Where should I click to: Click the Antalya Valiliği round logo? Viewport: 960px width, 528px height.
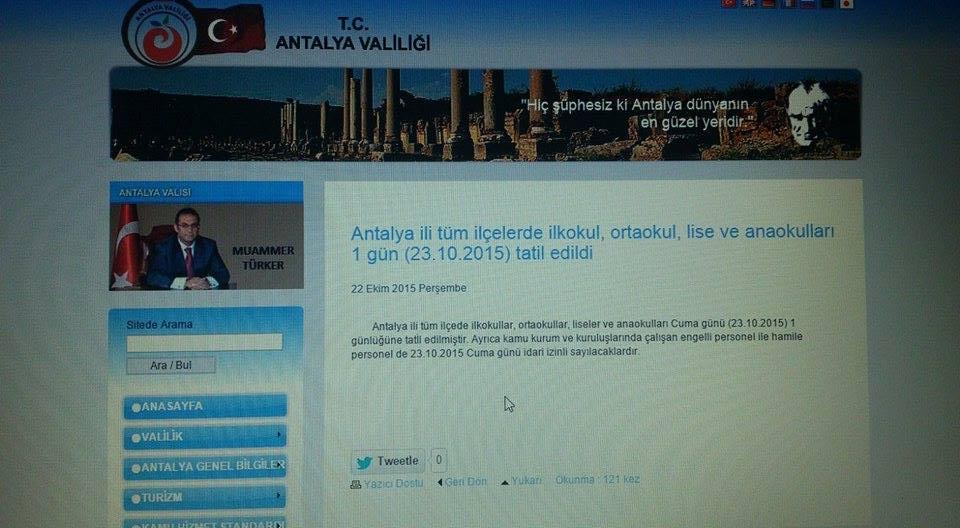pos(160,32)
